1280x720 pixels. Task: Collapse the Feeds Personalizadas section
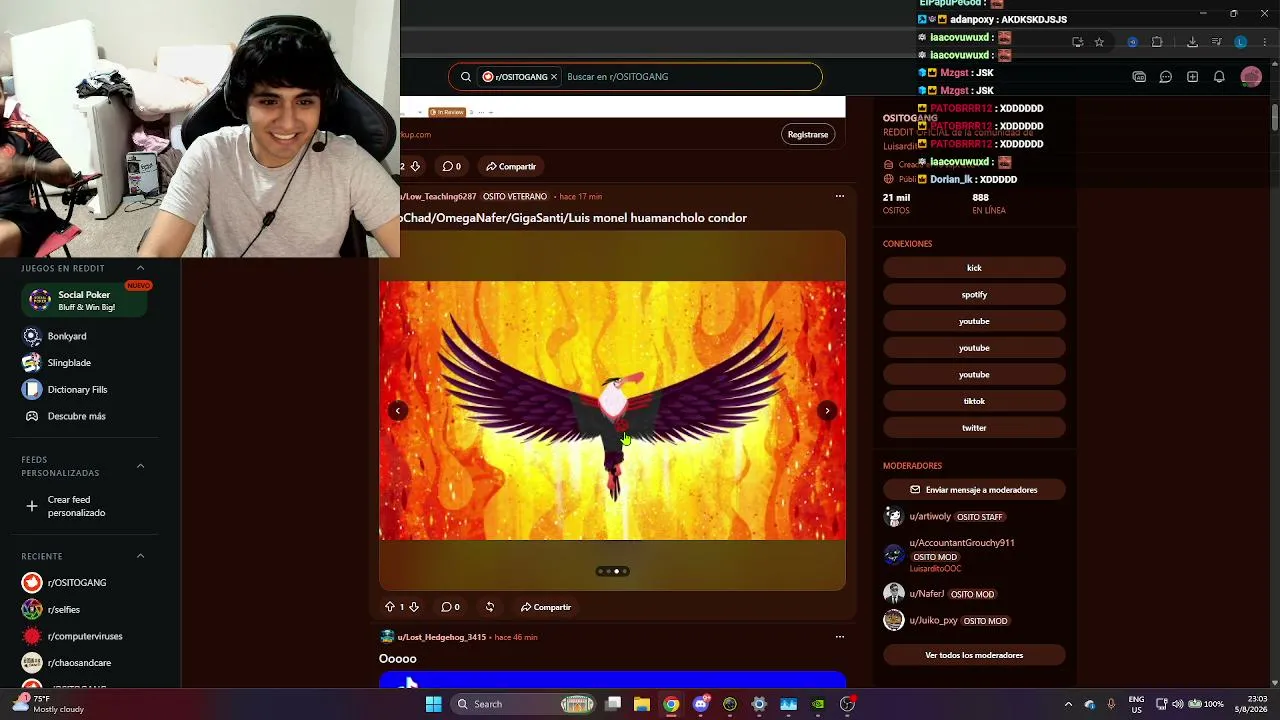pyautogui.click(x=140, y=466)
